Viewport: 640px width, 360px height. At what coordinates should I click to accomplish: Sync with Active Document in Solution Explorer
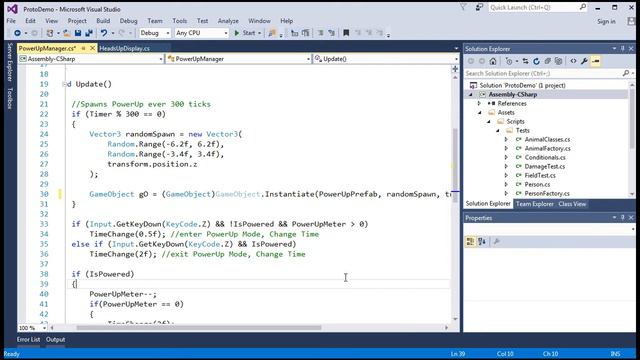pos(525,61)
